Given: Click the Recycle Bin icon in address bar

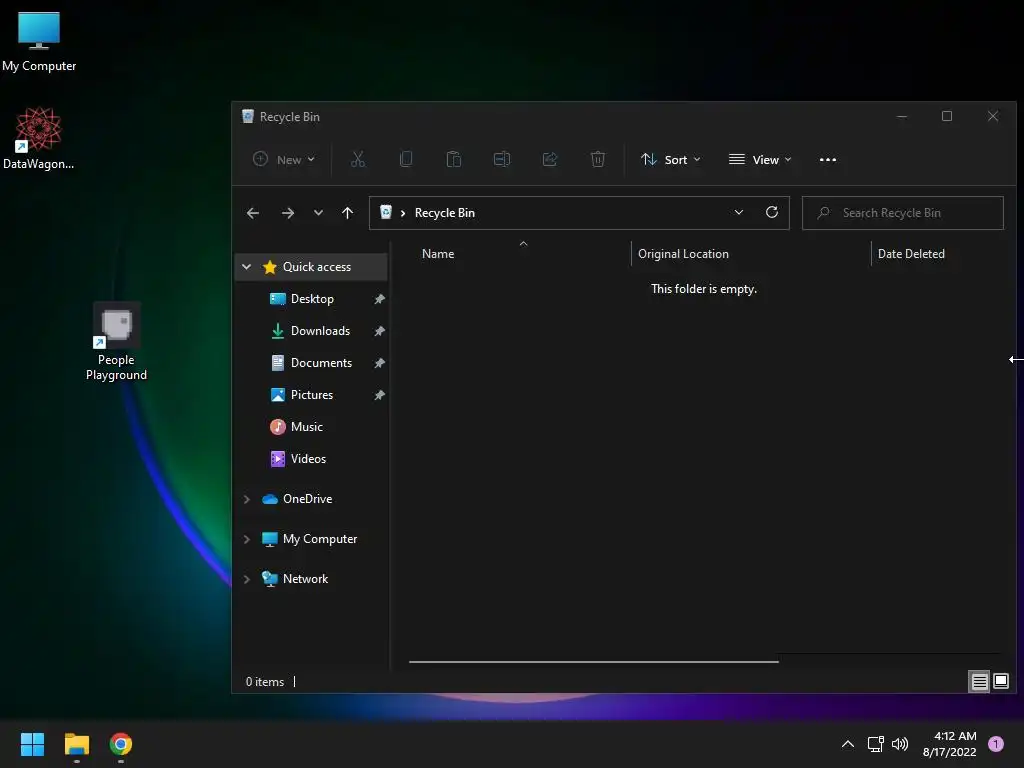Looking at the screenshot, I should point(386,212).
